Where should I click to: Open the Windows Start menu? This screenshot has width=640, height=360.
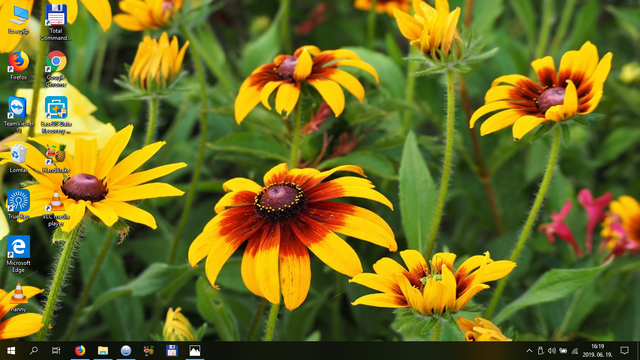point(11,351)
